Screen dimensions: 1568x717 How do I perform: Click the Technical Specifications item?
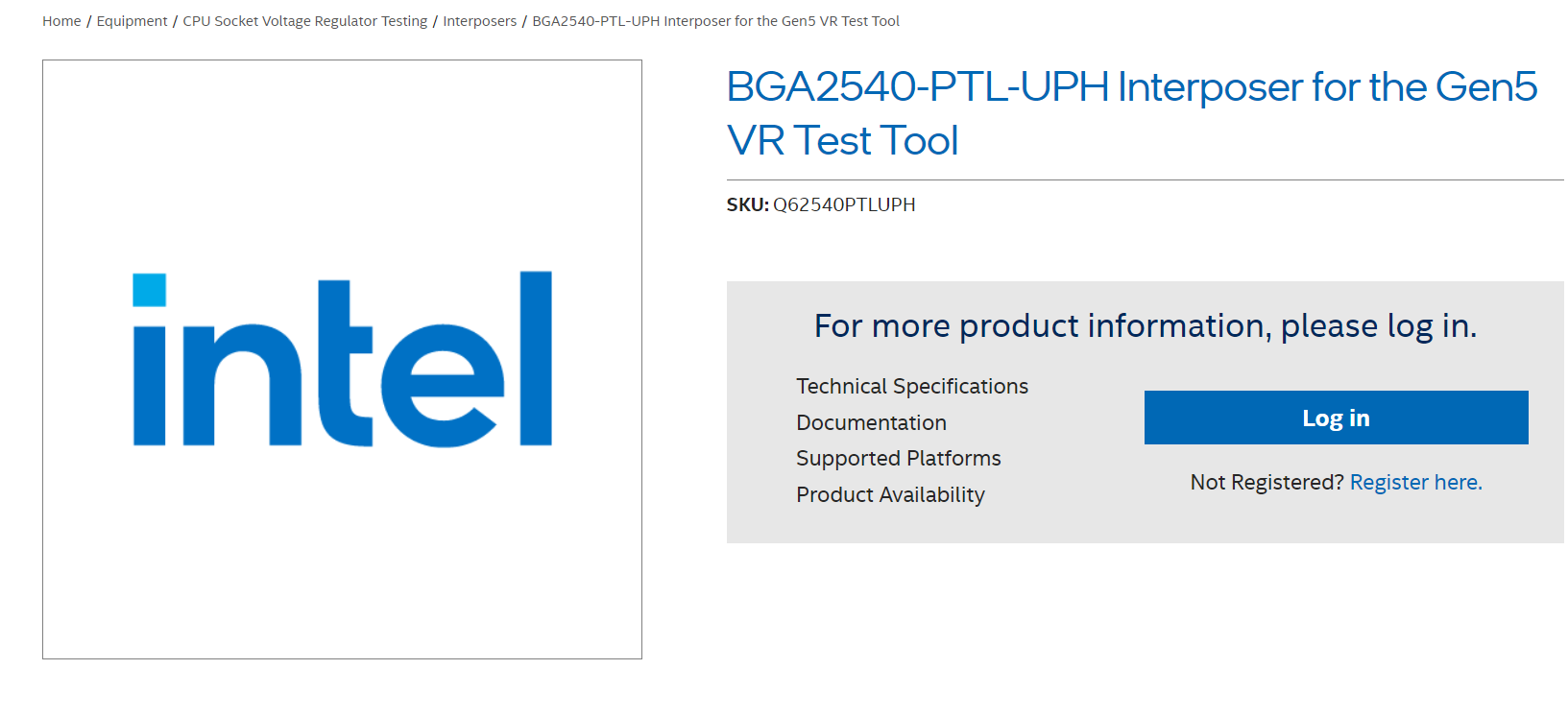pos(912,386)
